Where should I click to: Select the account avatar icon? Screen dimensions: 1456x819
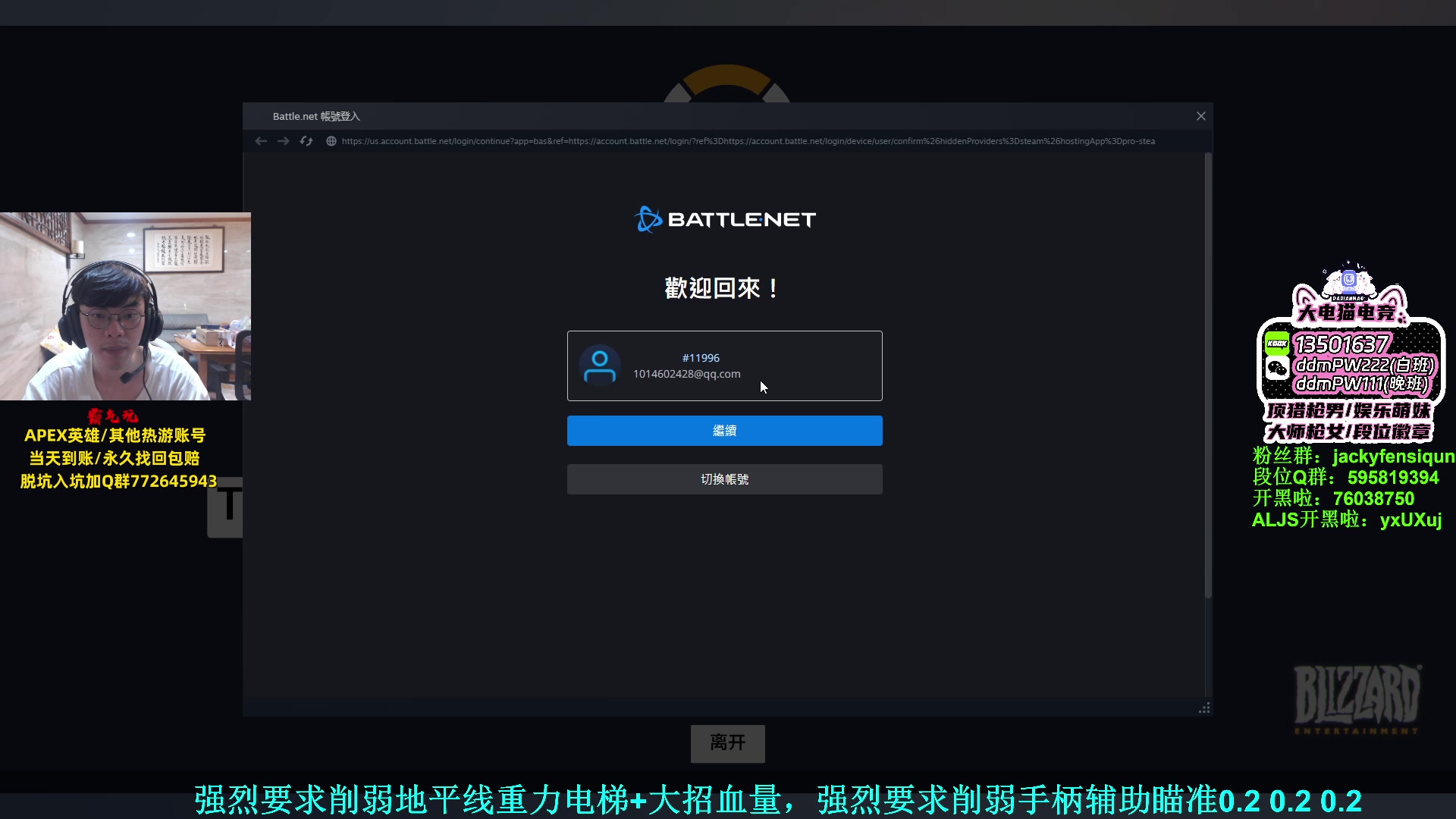point(600,365)
